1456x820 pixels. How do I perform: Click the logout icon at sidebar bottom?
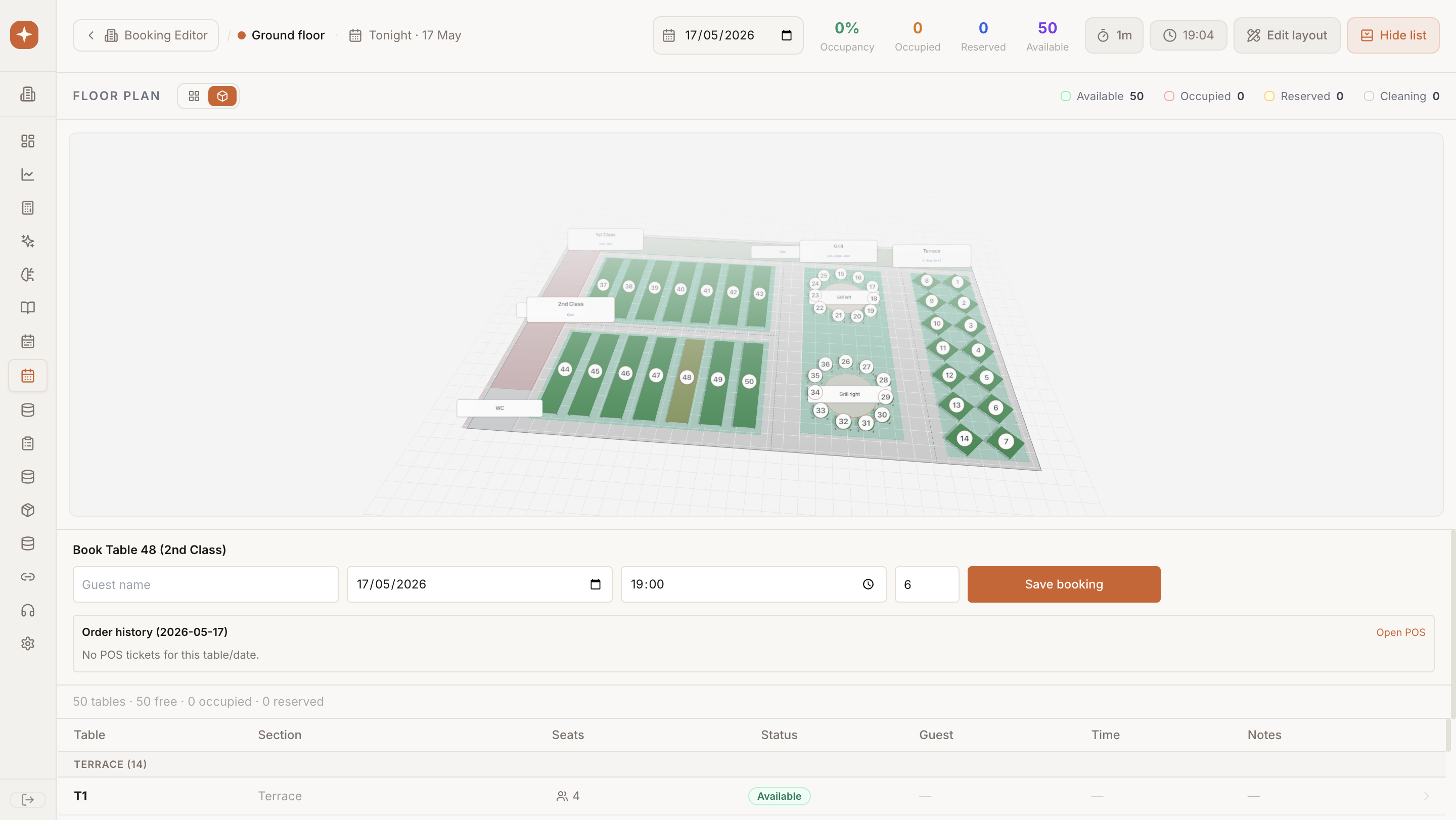tap(28, 800)
